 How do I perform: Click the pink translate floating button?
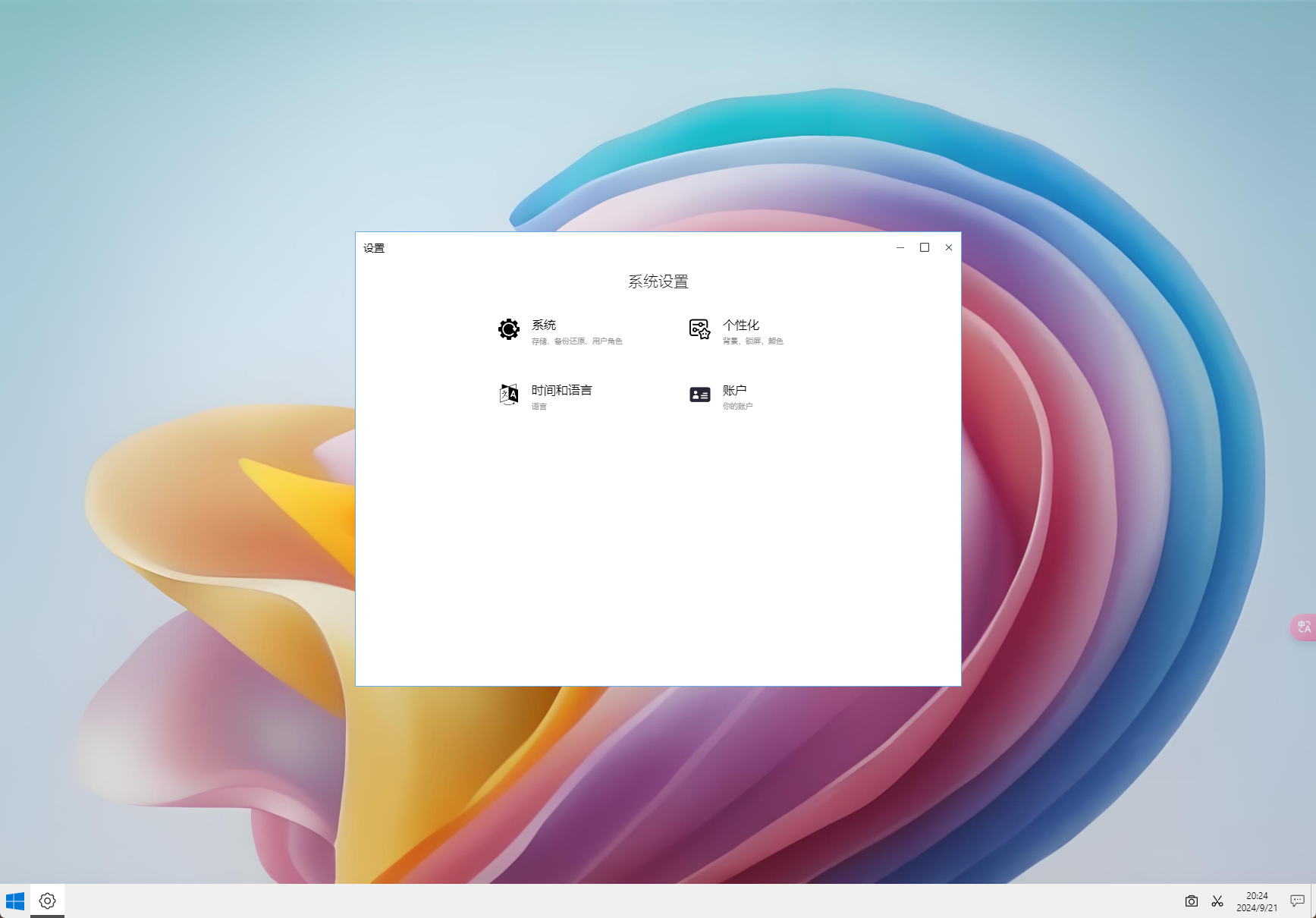pyautogui.click(x=1303, y=627)
